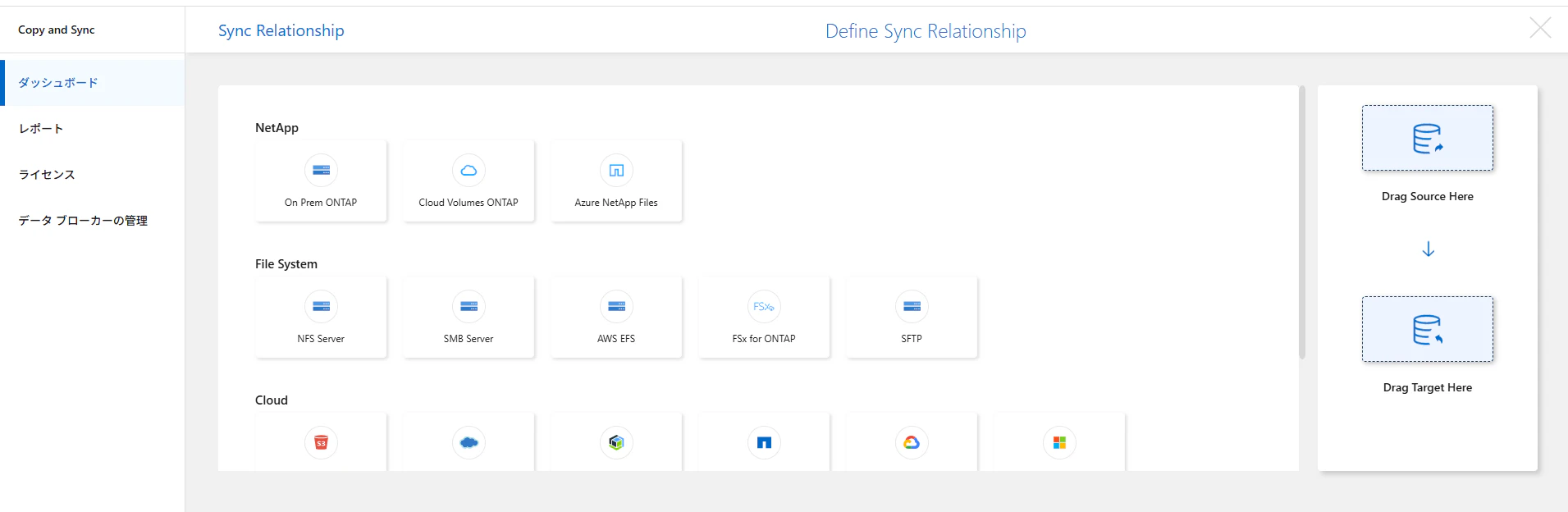Choose the Google Cloud icon

pos(912,443)
